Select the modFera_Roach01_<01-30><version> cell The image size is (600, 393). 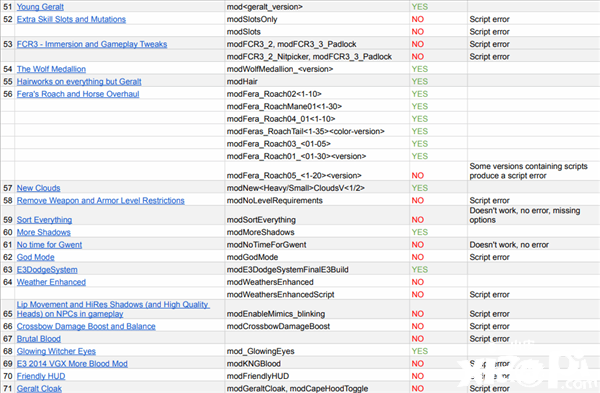tap(317, 156)
